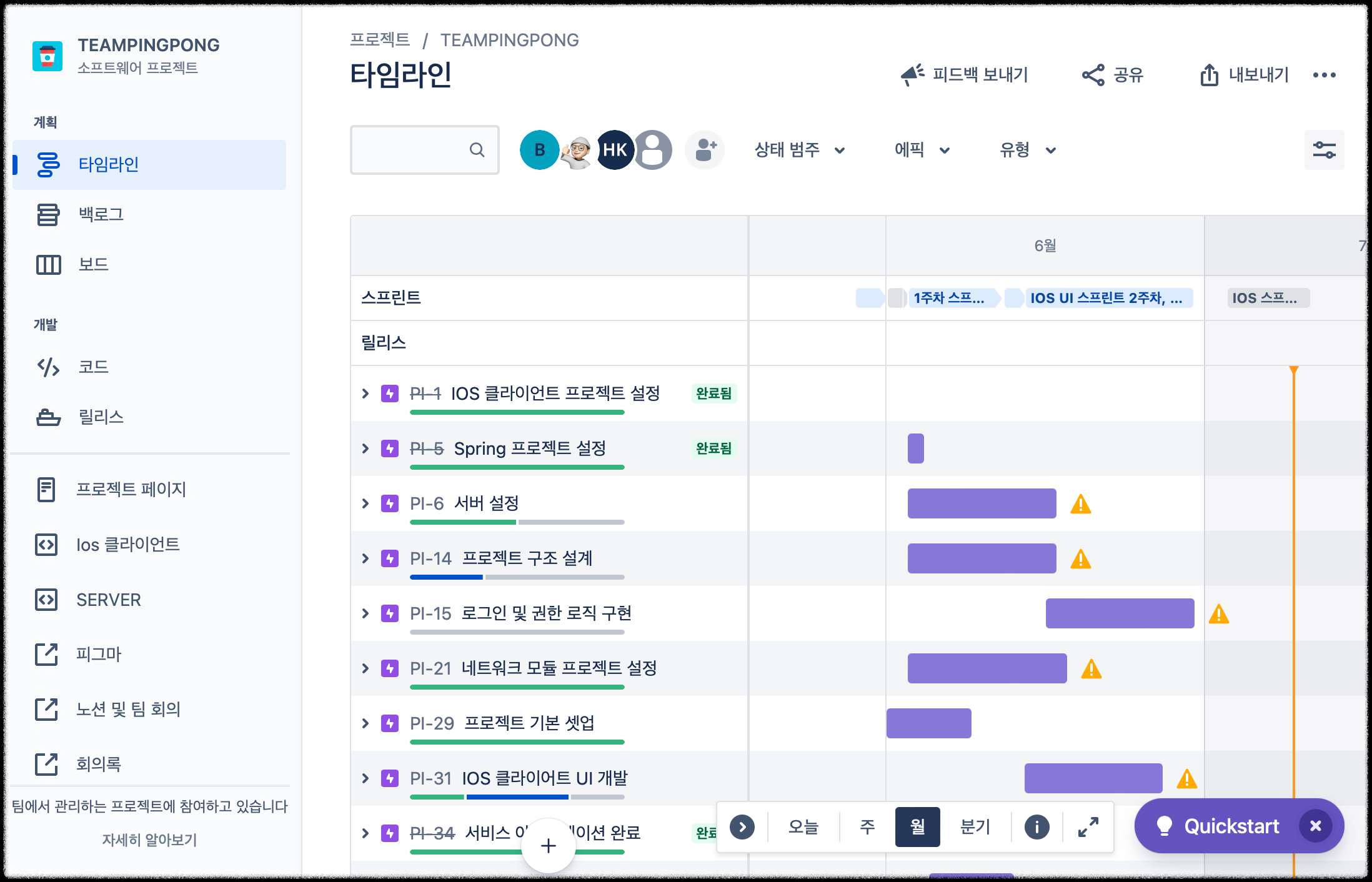Open view settings sliders icon
Image resolution: width=1372 pixels, height=882 pixels.
click(x=1323, y=150)
